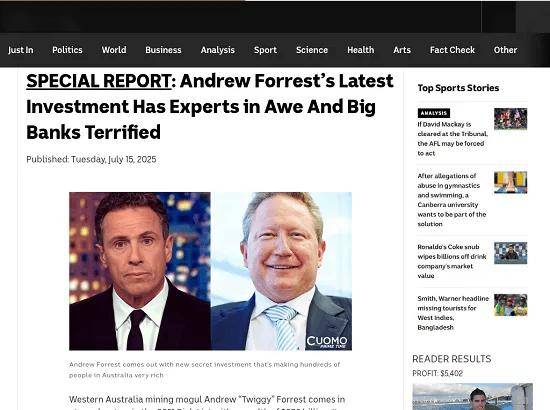The height and width of the screenshot is (410, 550).
Task: Open the Health section
Action: (x=361, y=50)
